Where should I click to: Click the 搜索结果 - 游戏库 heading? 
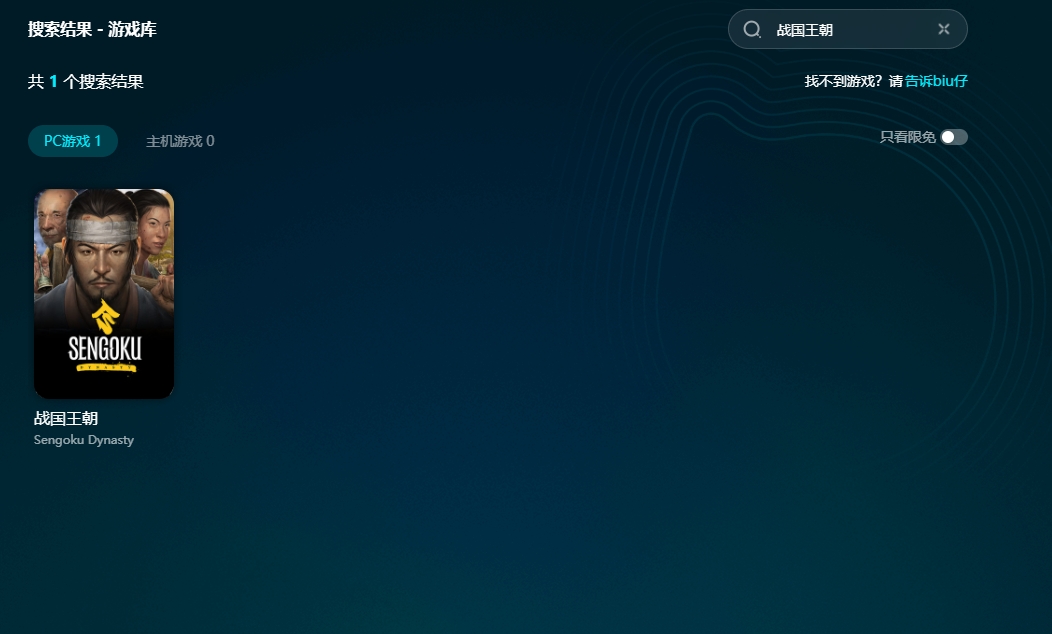[x=92, y=30]
